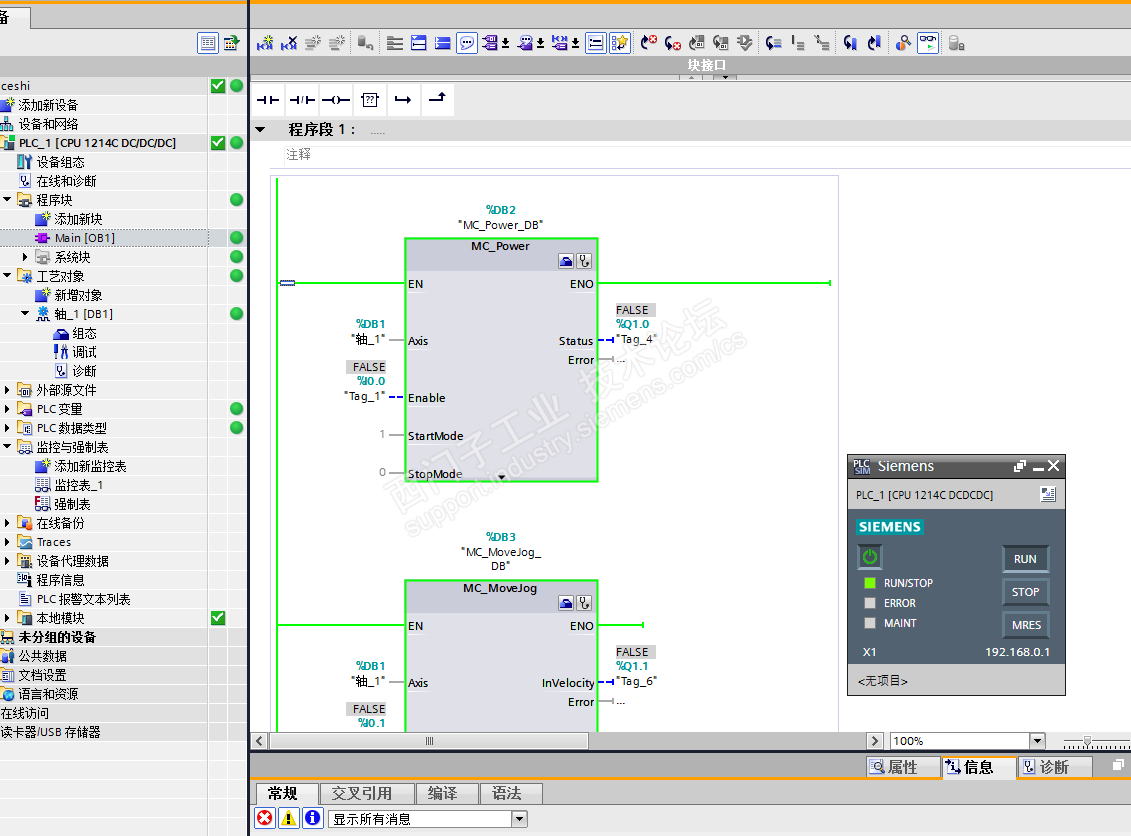This screenshot has height=836, width=1131.
Task: Open the 诊断 tab in inspector
Action: tap(1054, 767)
